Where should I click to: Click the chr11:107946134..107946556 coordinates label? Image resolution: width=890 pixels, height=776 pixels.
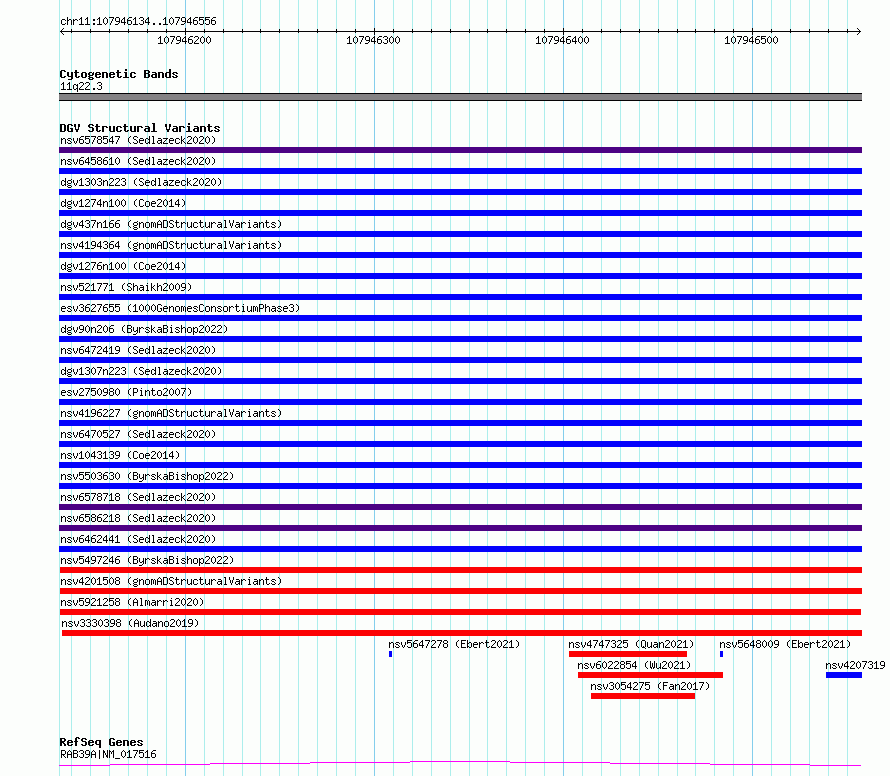[138, 22]
